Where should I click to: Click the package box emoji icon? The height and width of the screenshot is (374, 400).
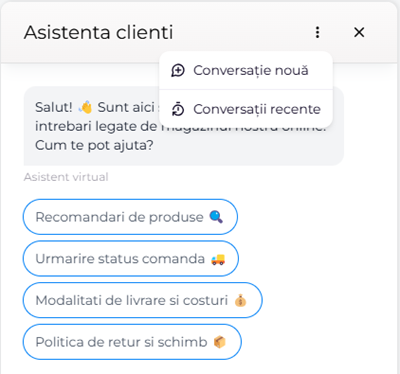(220, 342)
